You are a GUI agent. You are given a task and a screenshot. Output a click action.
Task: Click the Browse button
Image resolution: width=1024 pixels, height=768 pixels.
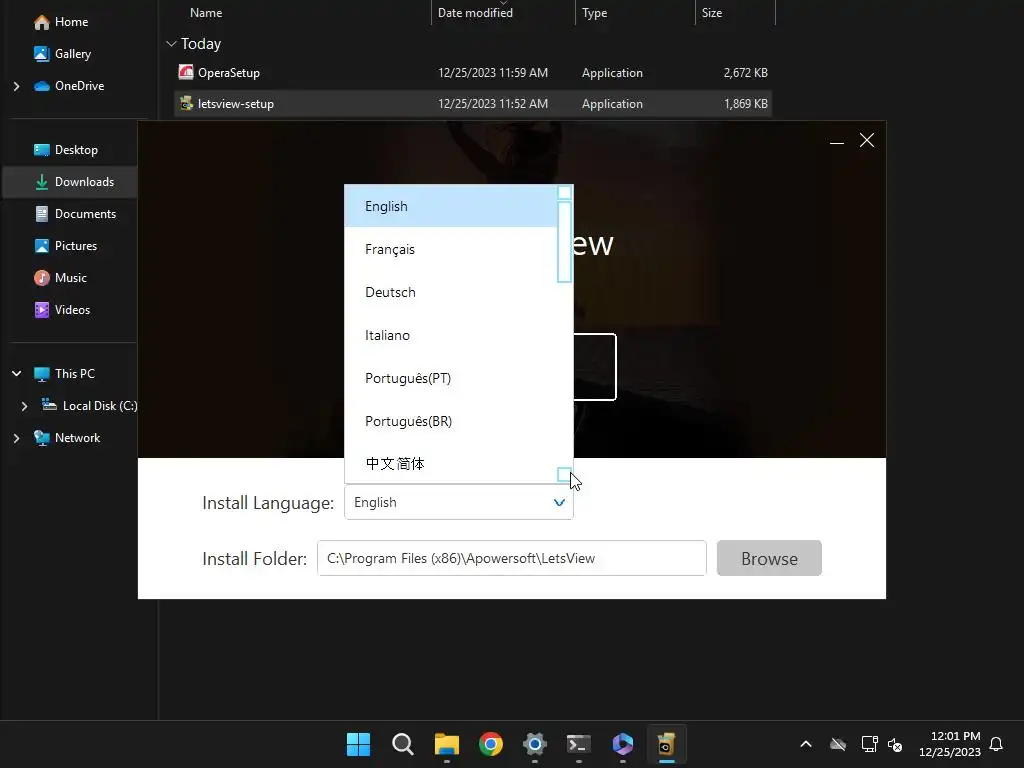pos(769,558)
